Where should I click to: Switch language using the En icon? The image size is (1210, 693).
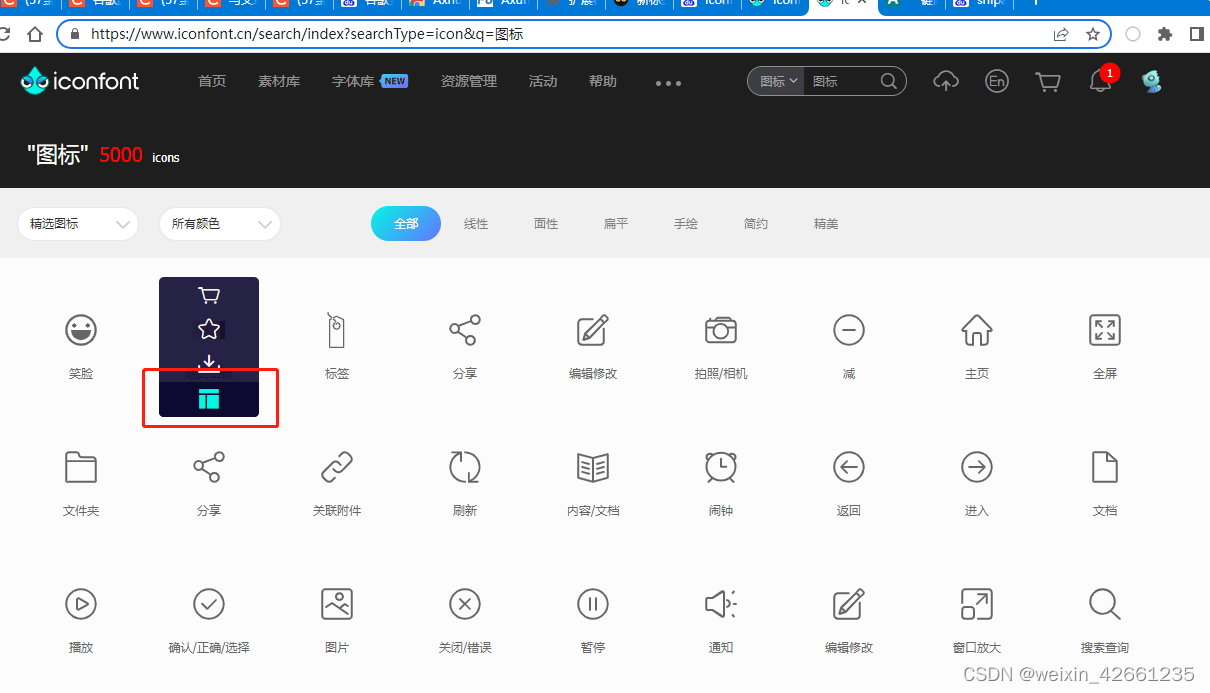coord(997,81)
